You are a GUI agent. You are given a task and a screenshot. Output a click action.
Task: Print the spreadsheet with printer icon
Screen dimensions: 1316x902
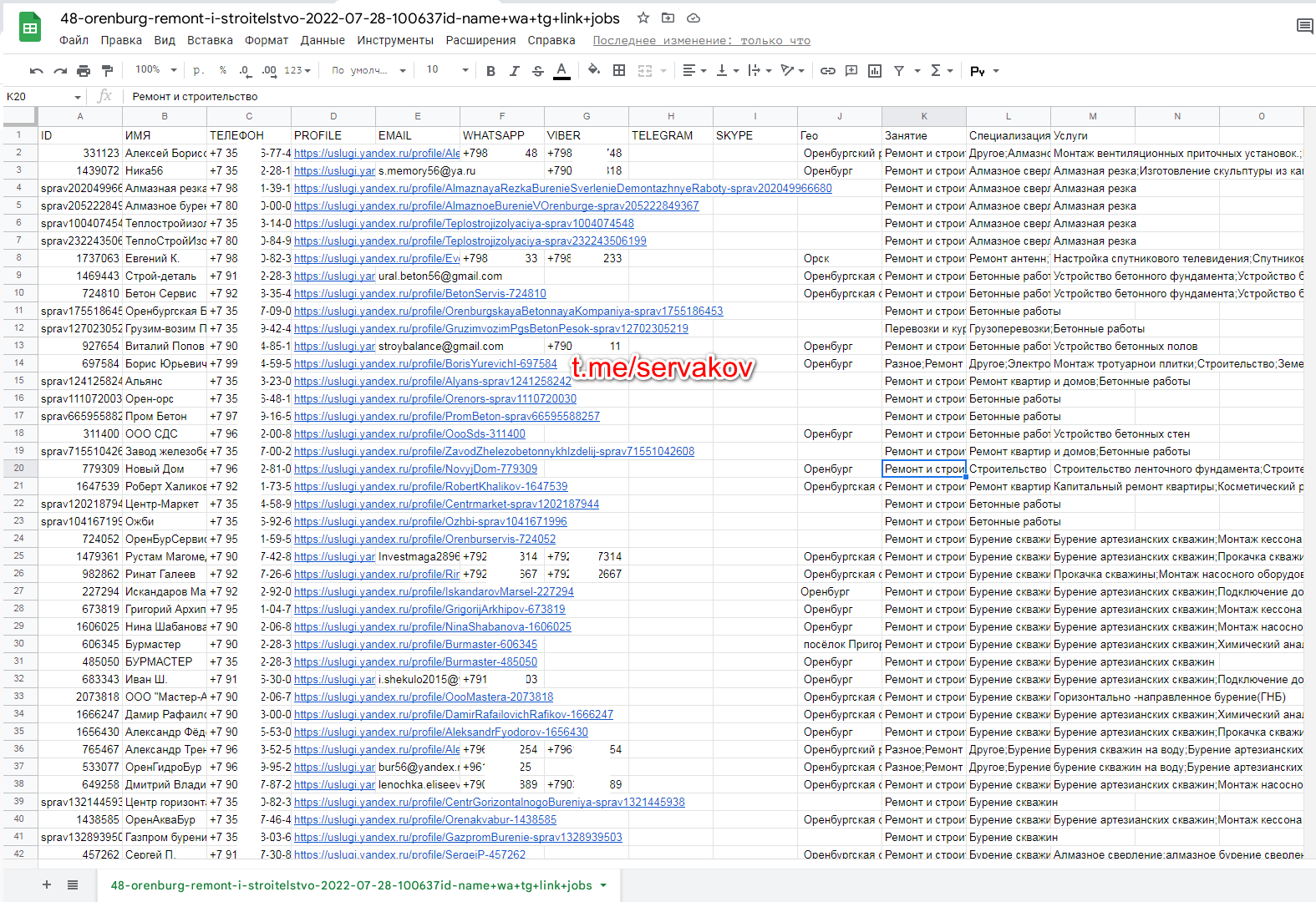click(x=84, y=71)
